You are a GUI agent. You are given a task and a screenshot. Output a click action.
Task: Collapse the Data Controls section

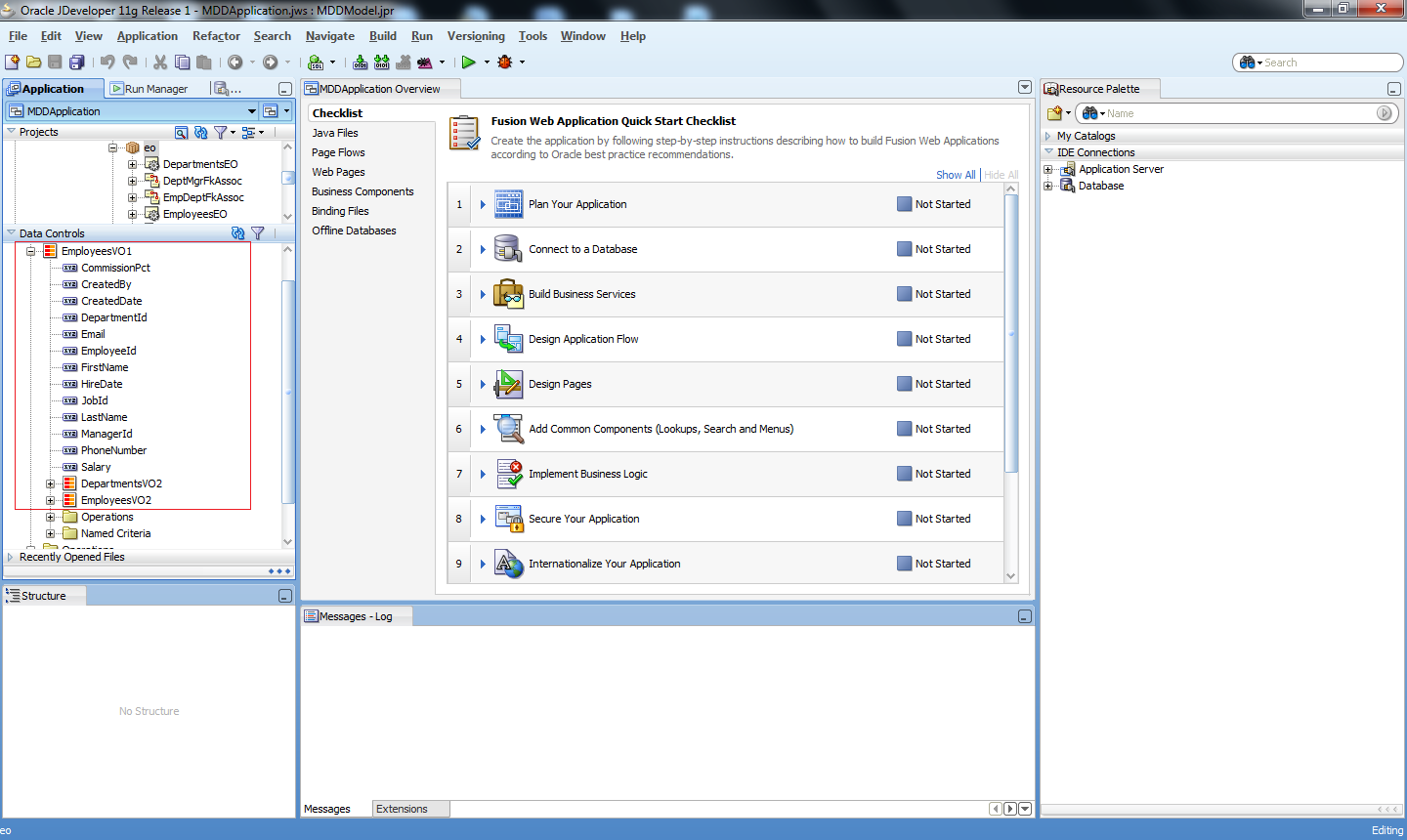(11, 233)
